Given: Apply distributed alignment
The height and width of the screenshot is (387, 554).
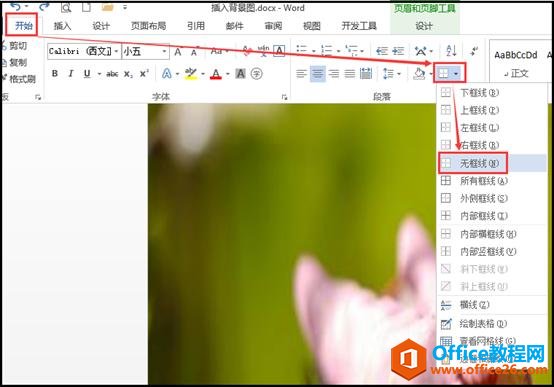Looking at the screenshot, I should (x=366, y=74).
